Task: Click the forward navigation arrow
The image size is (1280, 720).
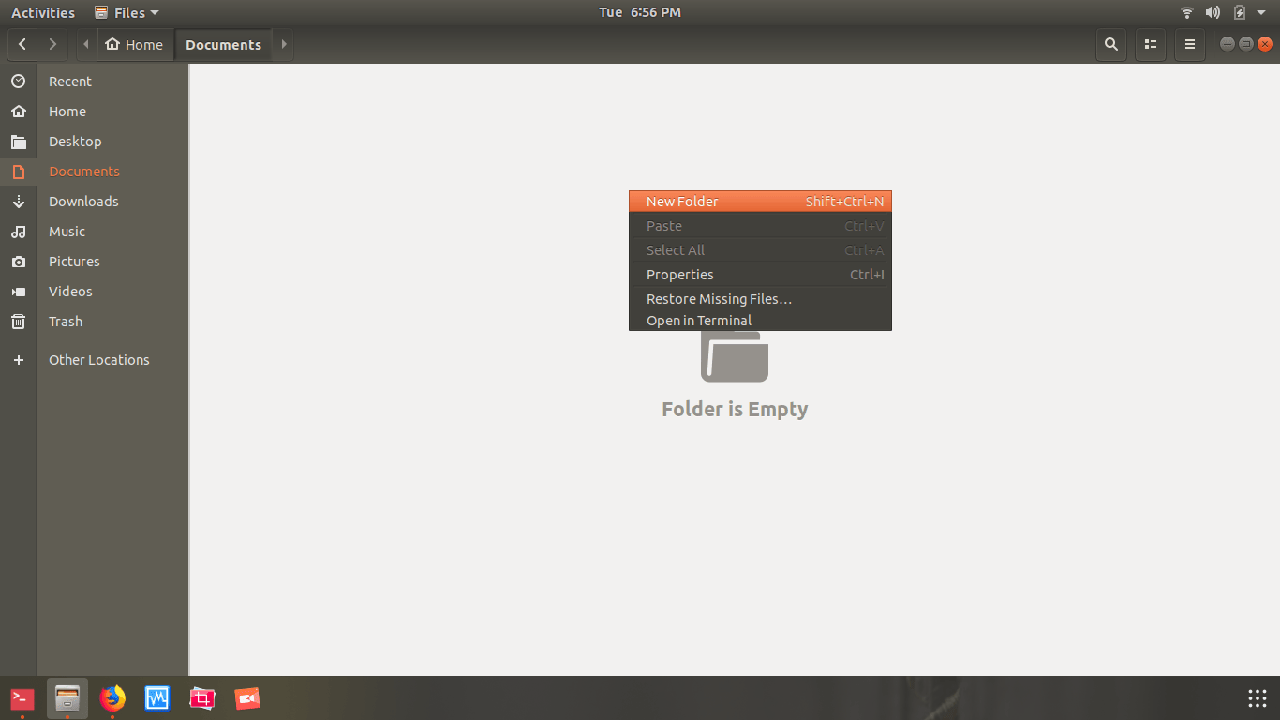Action: (x=52, y=44)
